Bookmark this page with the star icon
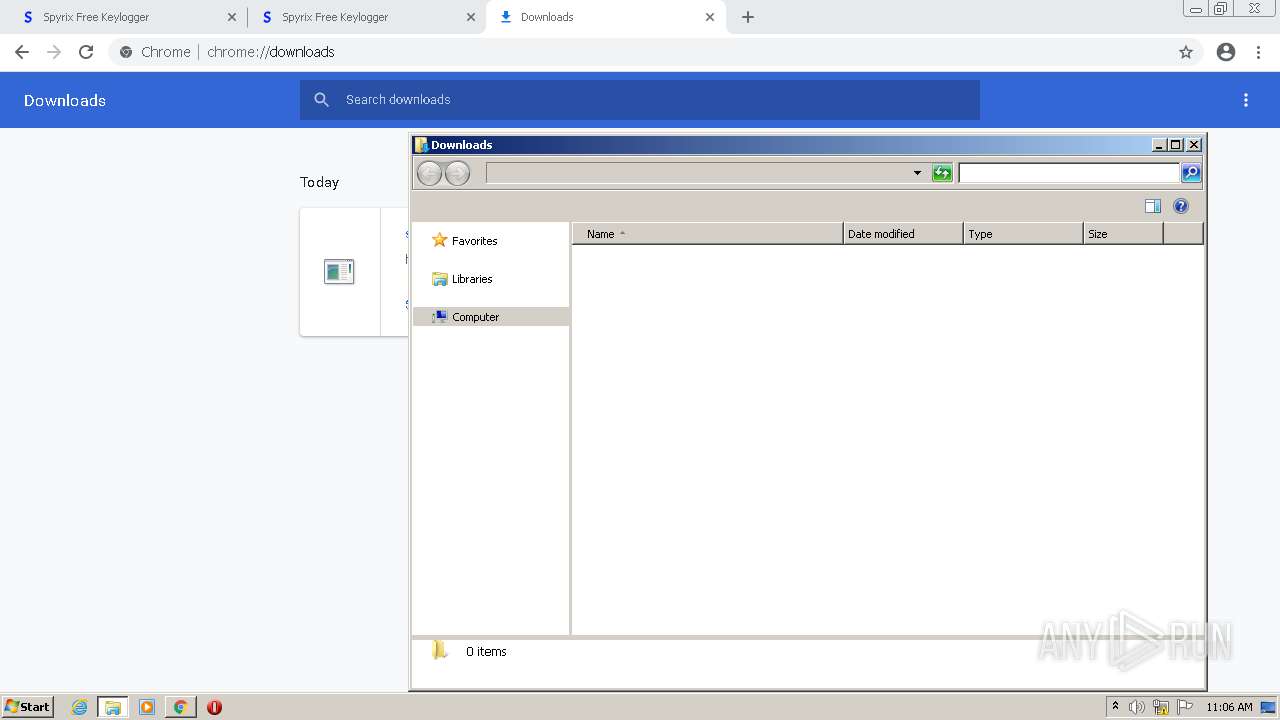This screenshot has width=1280, height=720. (1186, 52)
